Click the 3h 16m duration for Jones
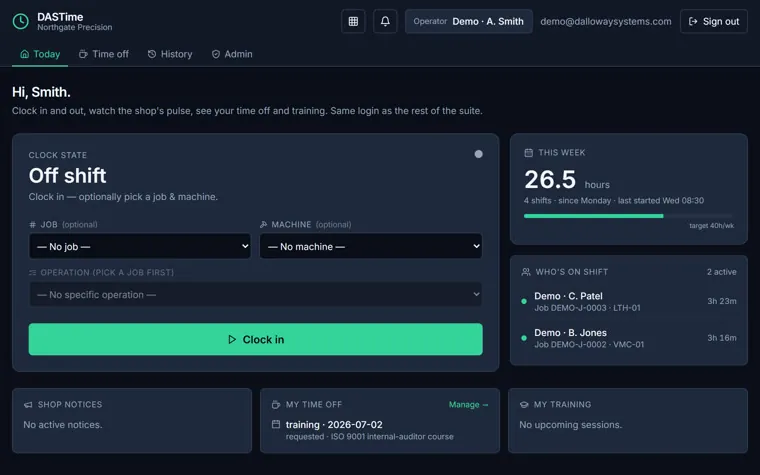This screenshot has width=760, height=475. pos(722,338)
